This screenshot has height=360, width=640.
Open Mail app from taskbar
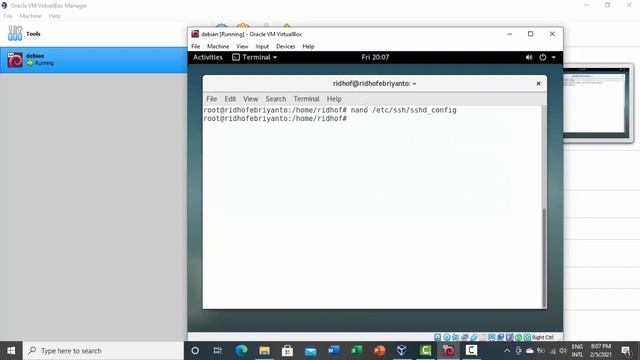coord(310,351)
